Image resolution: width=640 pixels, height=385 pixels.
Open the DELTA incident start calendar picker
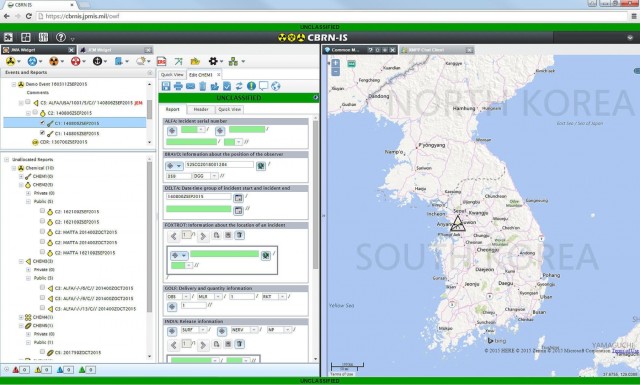pos(238,198)
